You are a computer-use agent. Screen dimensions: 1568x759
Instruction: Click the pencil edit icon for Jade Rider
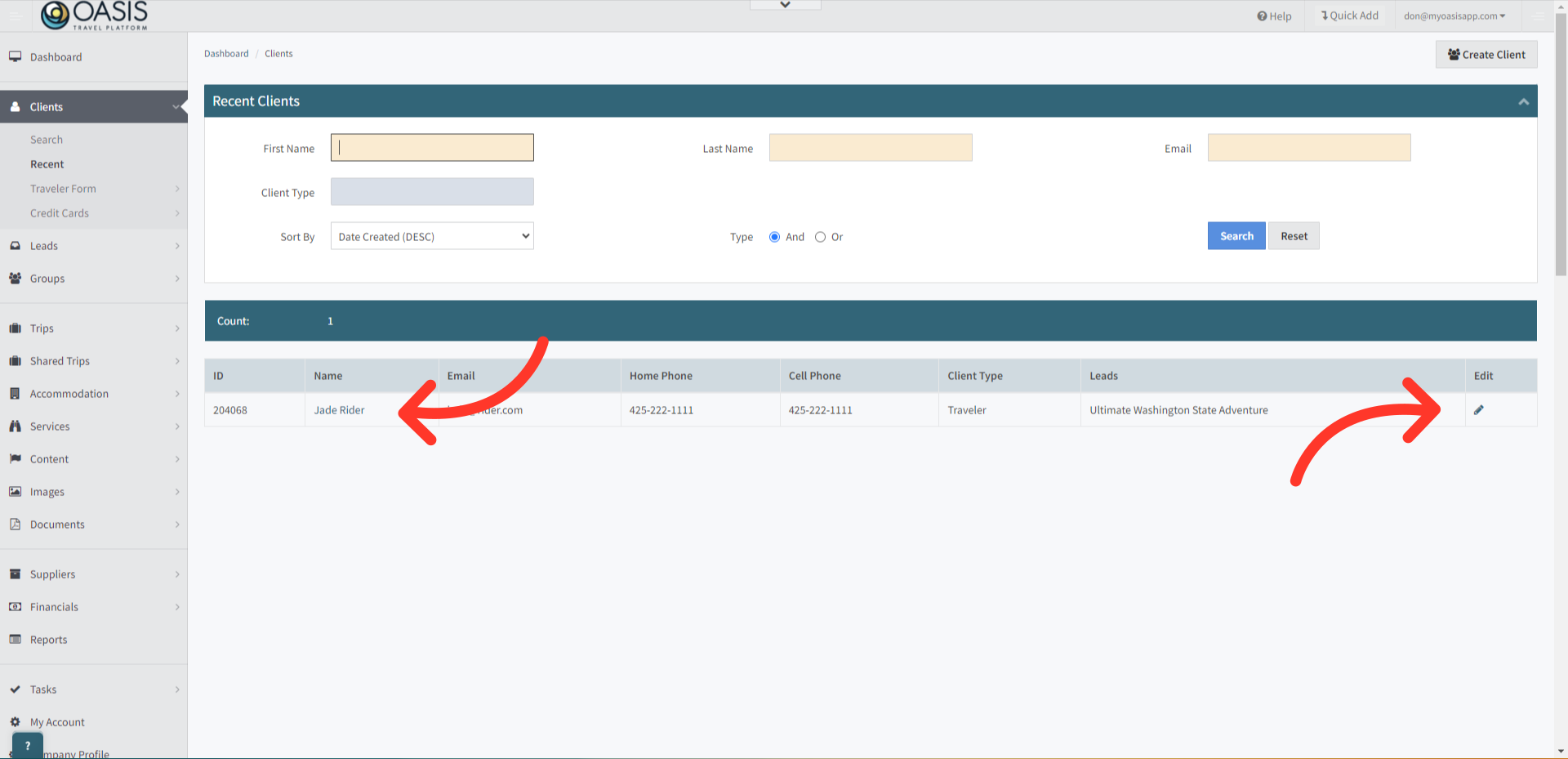coord(1478,410)
